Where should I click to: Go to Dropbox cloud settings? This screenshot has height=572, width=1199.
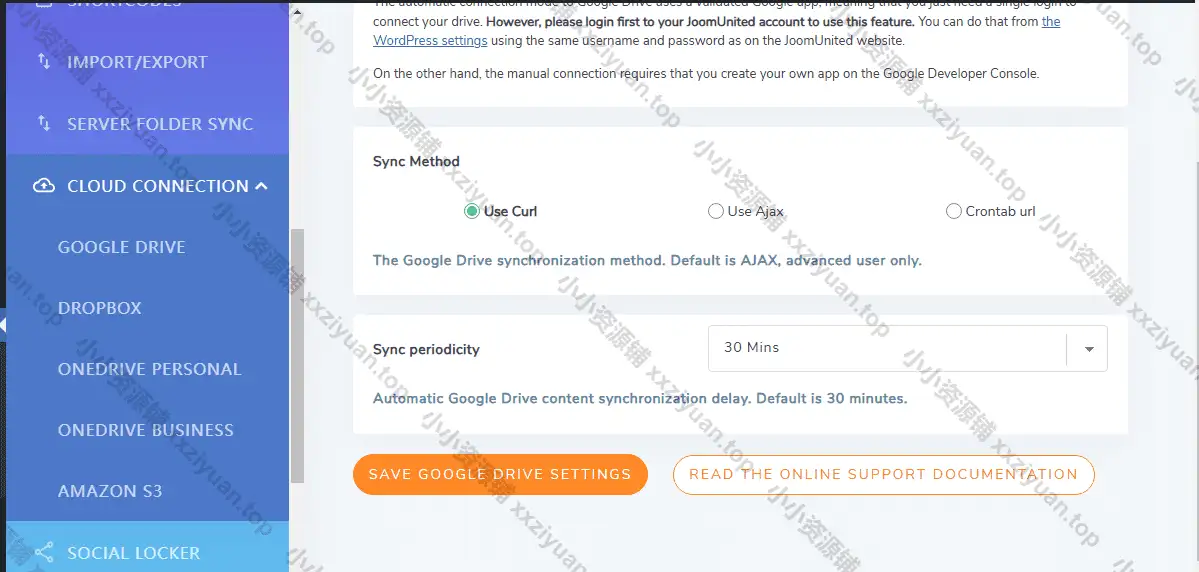(100, 308)
